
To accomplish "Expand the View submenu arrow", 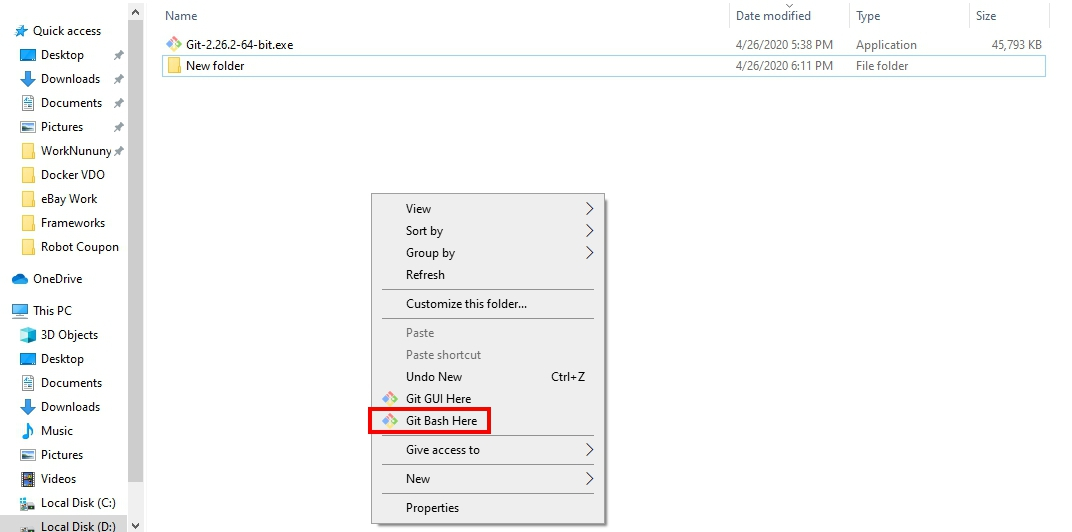I will click(589, 209).
